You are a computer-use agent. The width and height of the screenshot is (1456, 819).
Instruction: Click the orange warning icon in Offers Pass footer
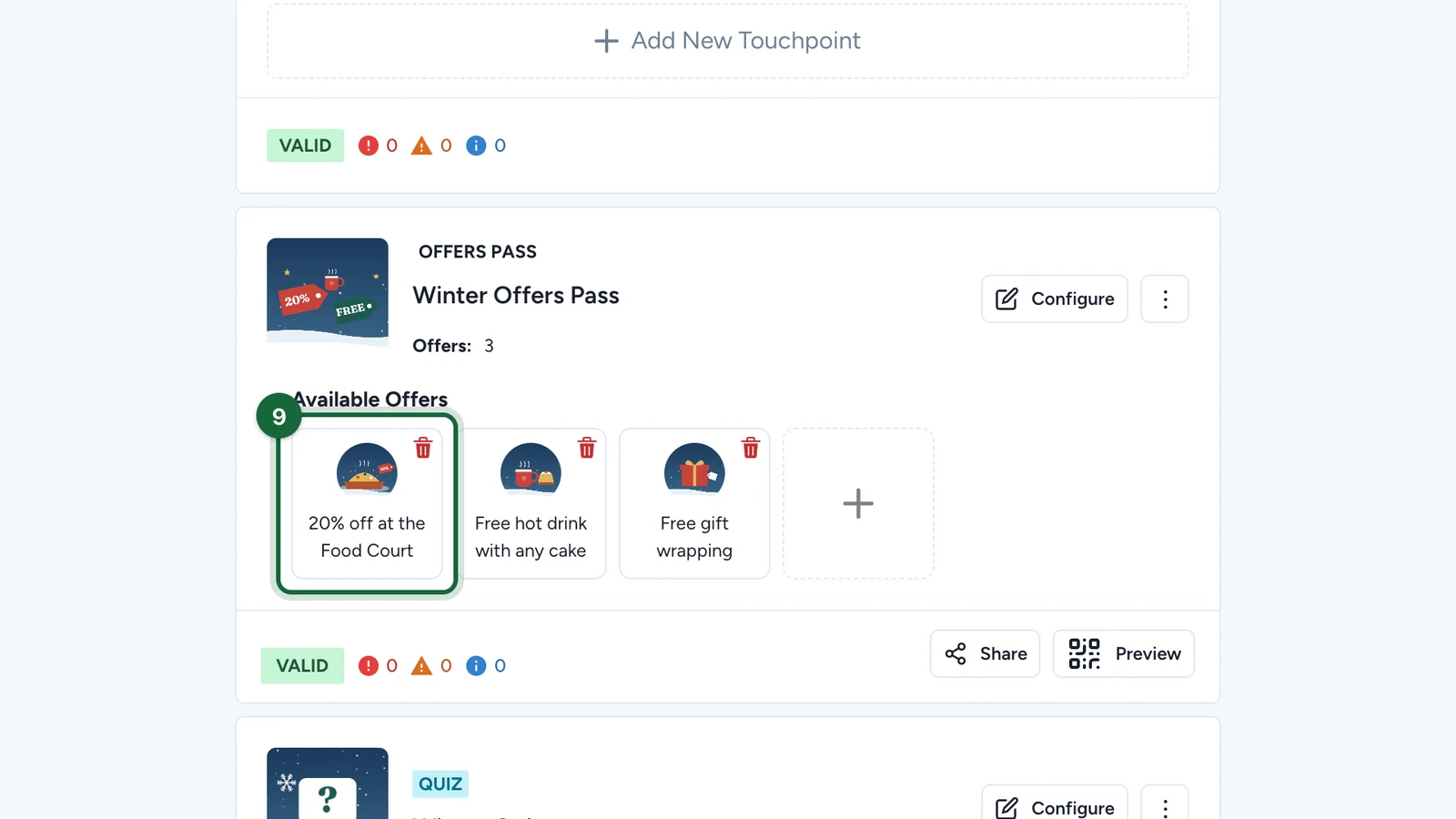[x=421, y=666]
